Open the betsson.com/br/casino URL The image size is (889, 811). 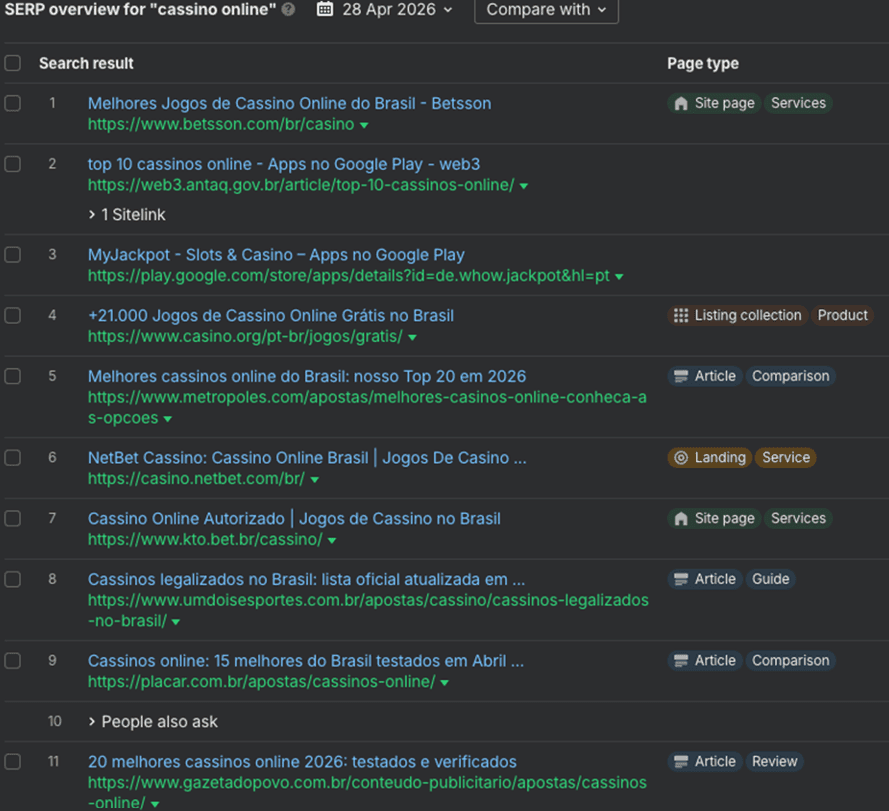pyautogui.click(x=221, y=124)
